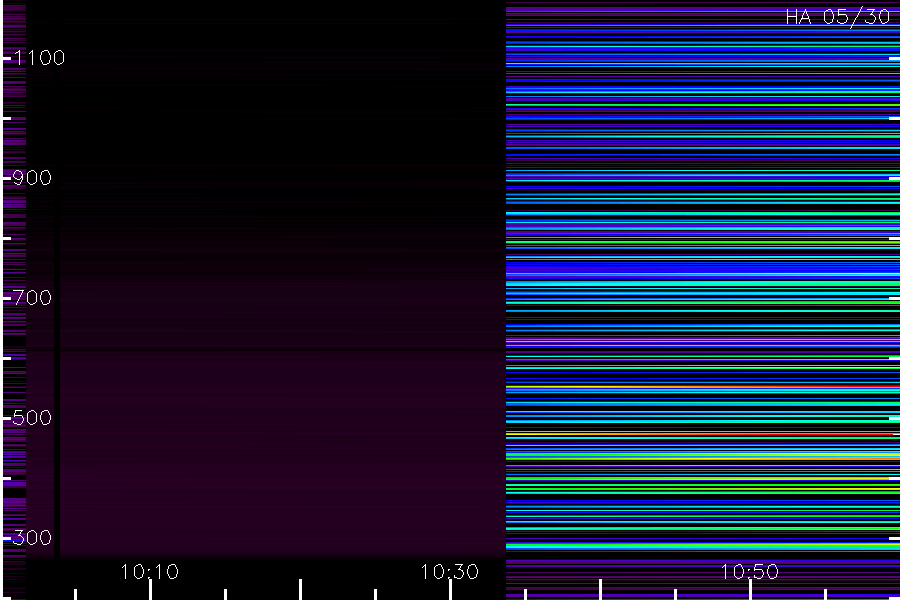Click the 300 frequency axis label

coord(32,538)
